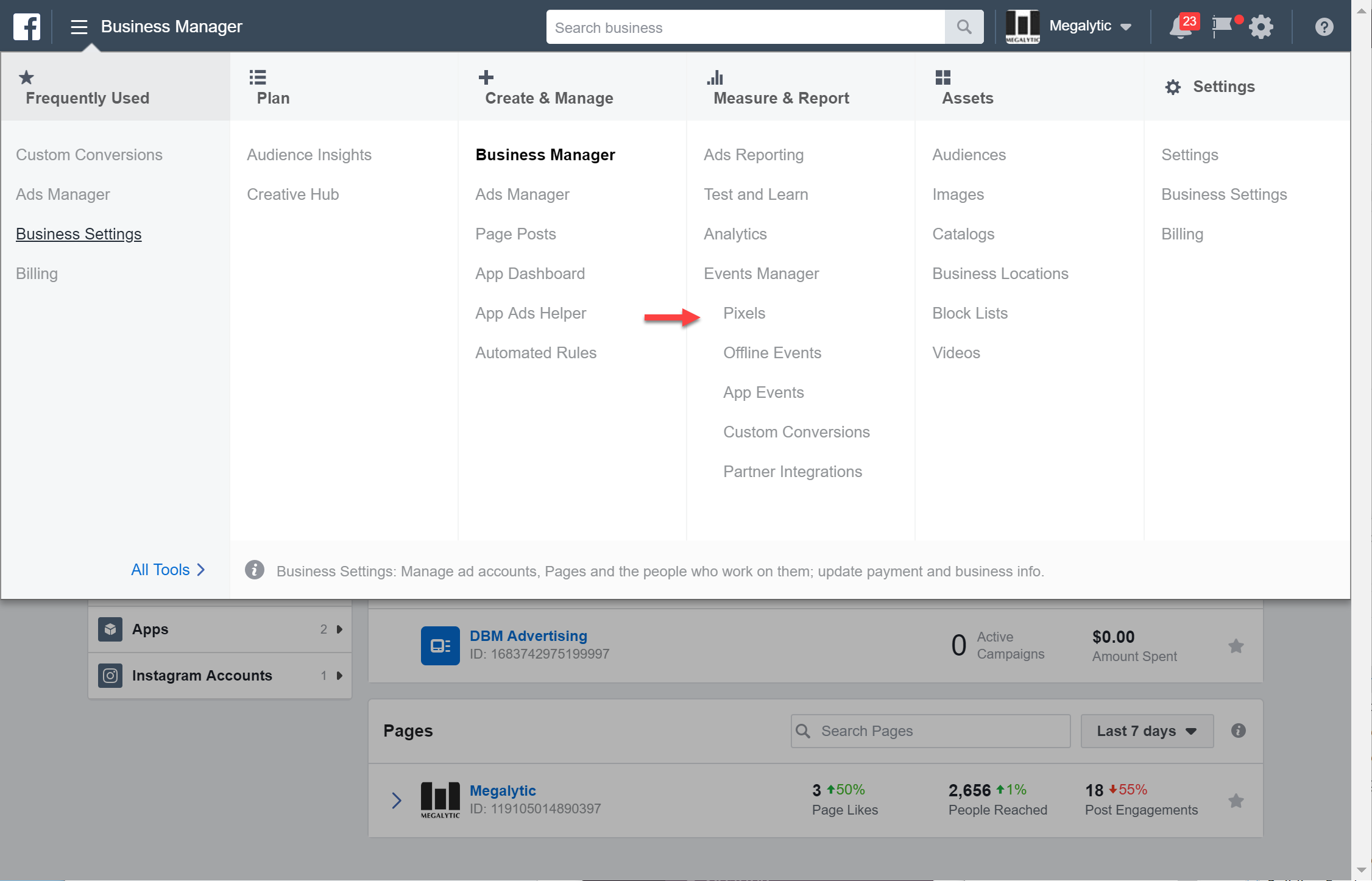Select Pixels under Events Manager
1372x881 pixels.
click(744, 313)
